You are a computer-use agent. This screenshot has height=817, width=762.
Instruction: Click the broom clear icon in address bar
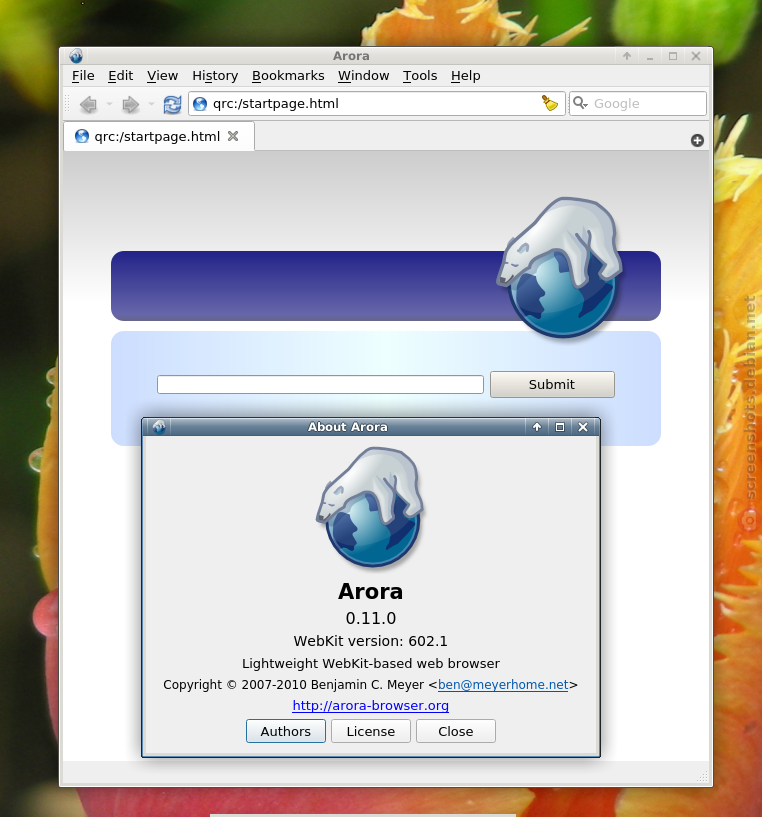(549, 103)
